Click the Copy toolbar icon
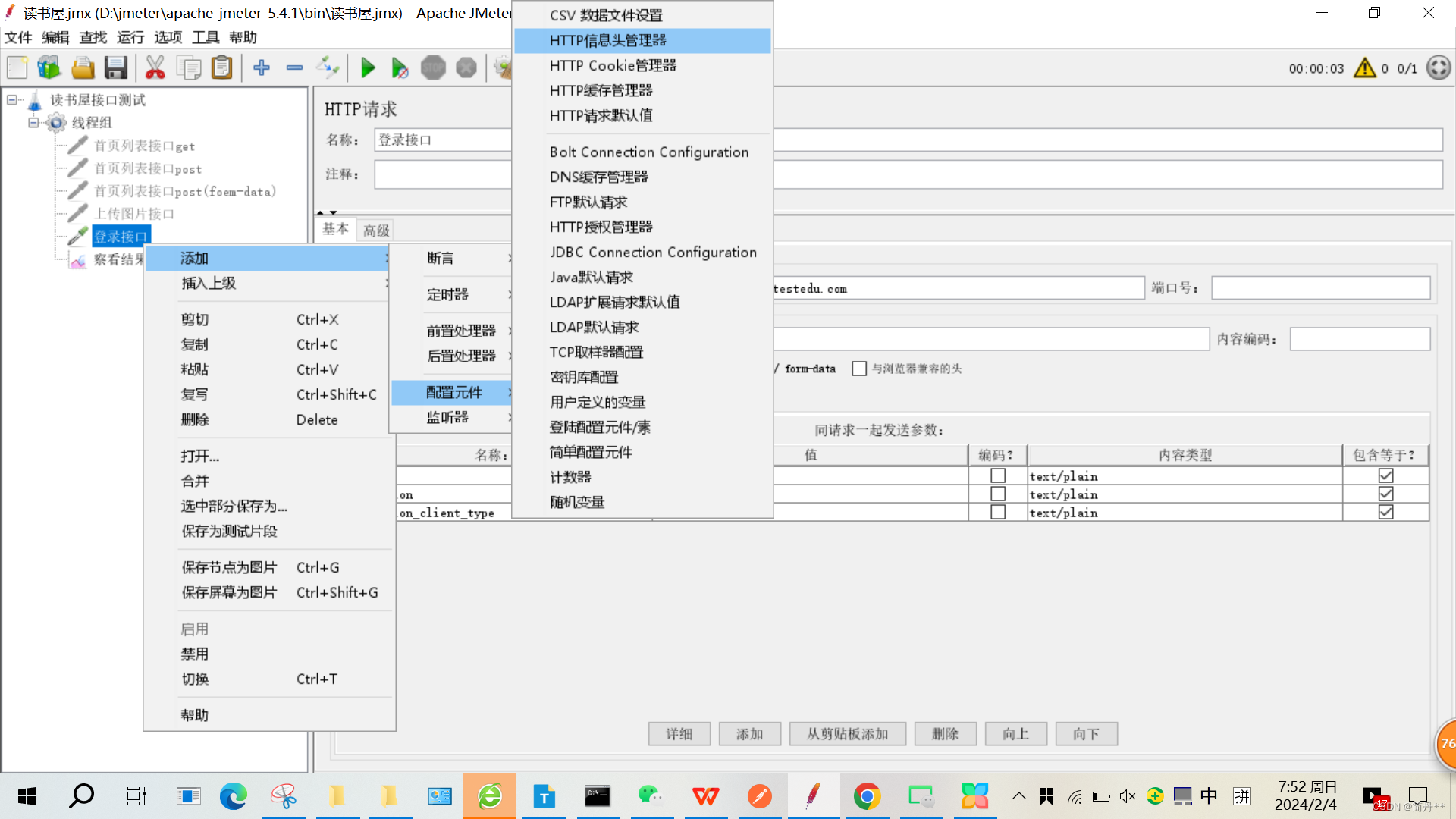1456x819 pixels. point(189,68)
